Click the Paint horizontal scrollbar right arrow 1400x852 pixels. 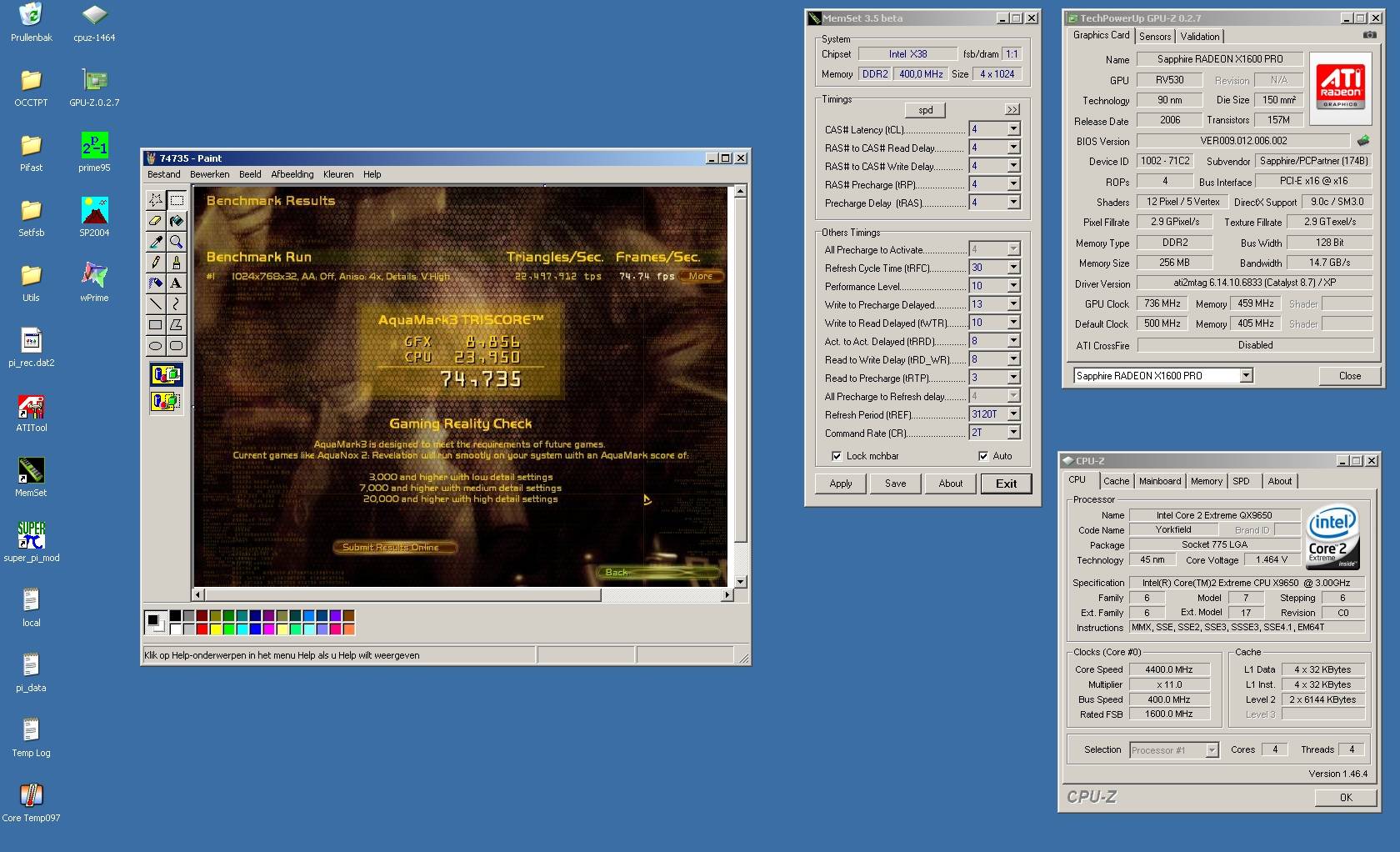pyautogui.click(x=727, y=594)
